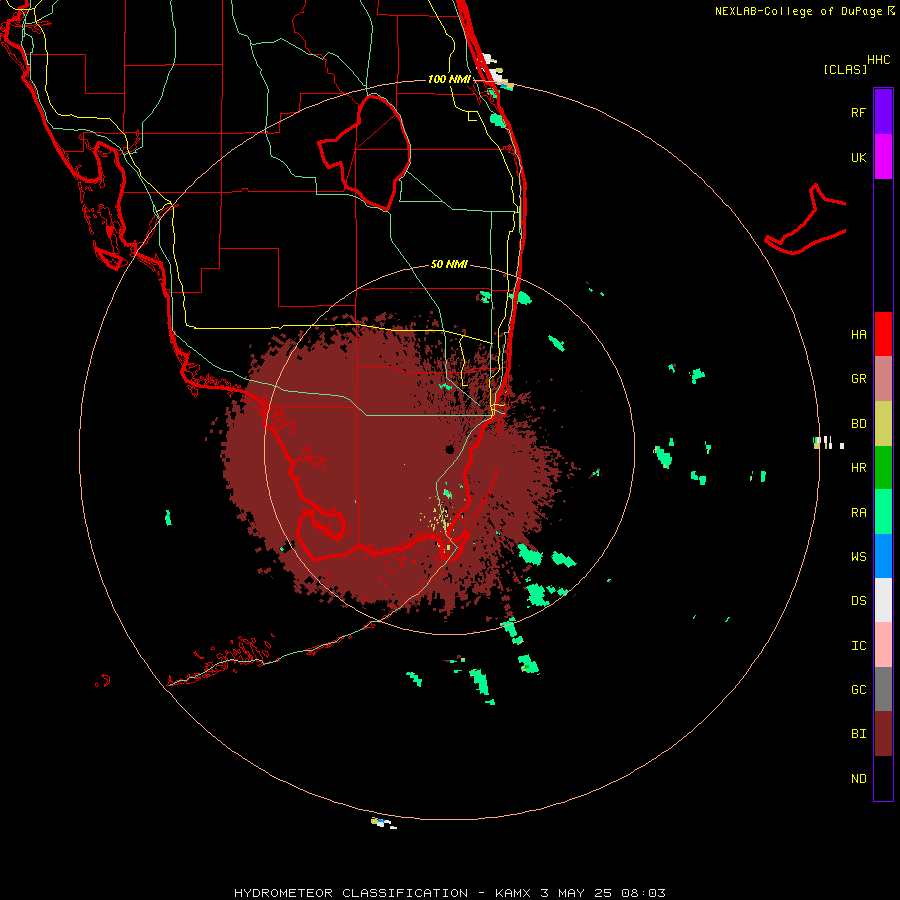
Task: Click the RA legend label
Action: 858,513
